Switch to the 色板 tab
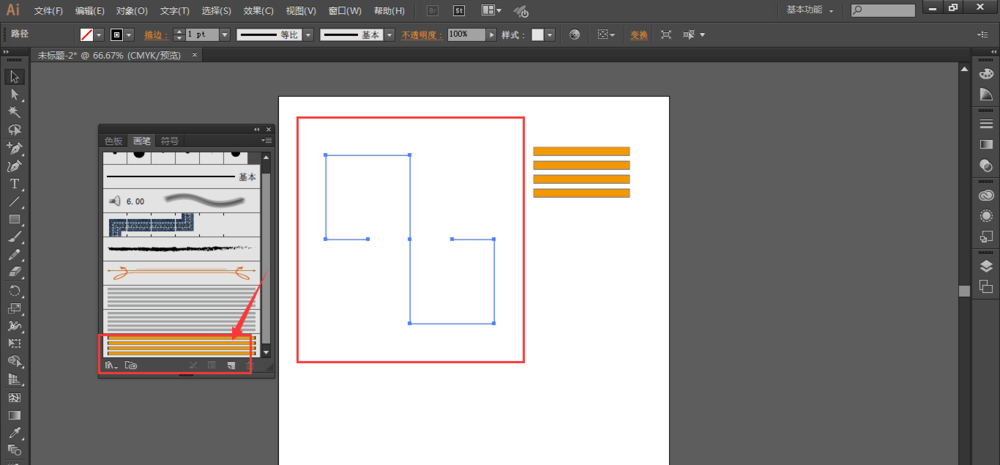Screen dimensions: 1000x465 [114, 141]
